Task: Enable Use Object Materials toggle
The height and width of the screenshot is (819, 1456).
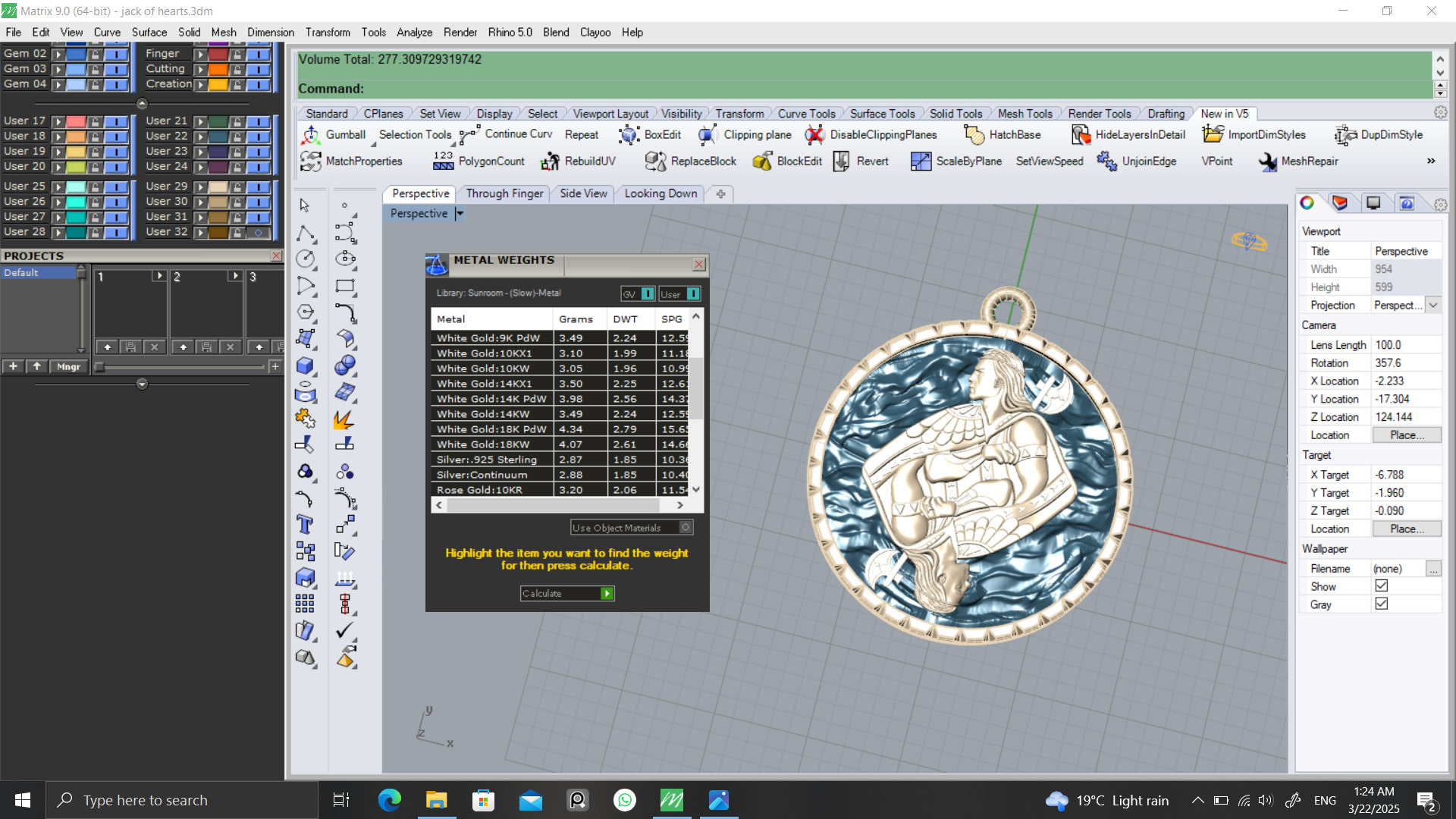Action: pos(686,528)
